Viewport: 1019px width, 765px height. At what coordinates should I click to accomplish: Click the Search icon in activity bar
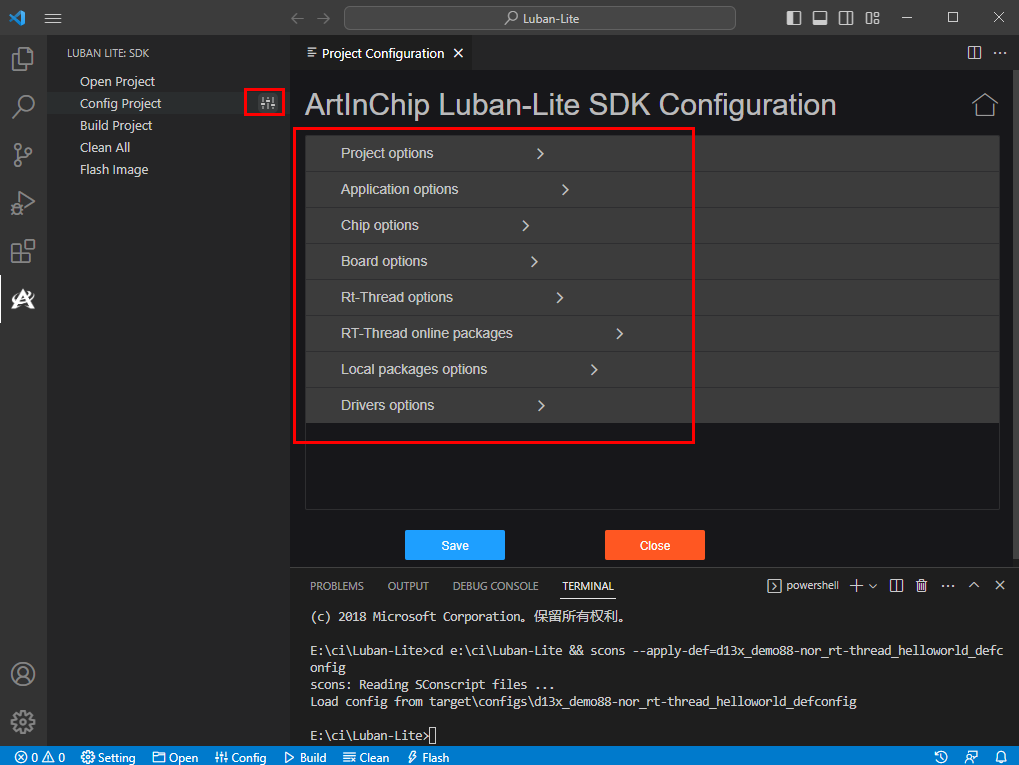(23, 106)
